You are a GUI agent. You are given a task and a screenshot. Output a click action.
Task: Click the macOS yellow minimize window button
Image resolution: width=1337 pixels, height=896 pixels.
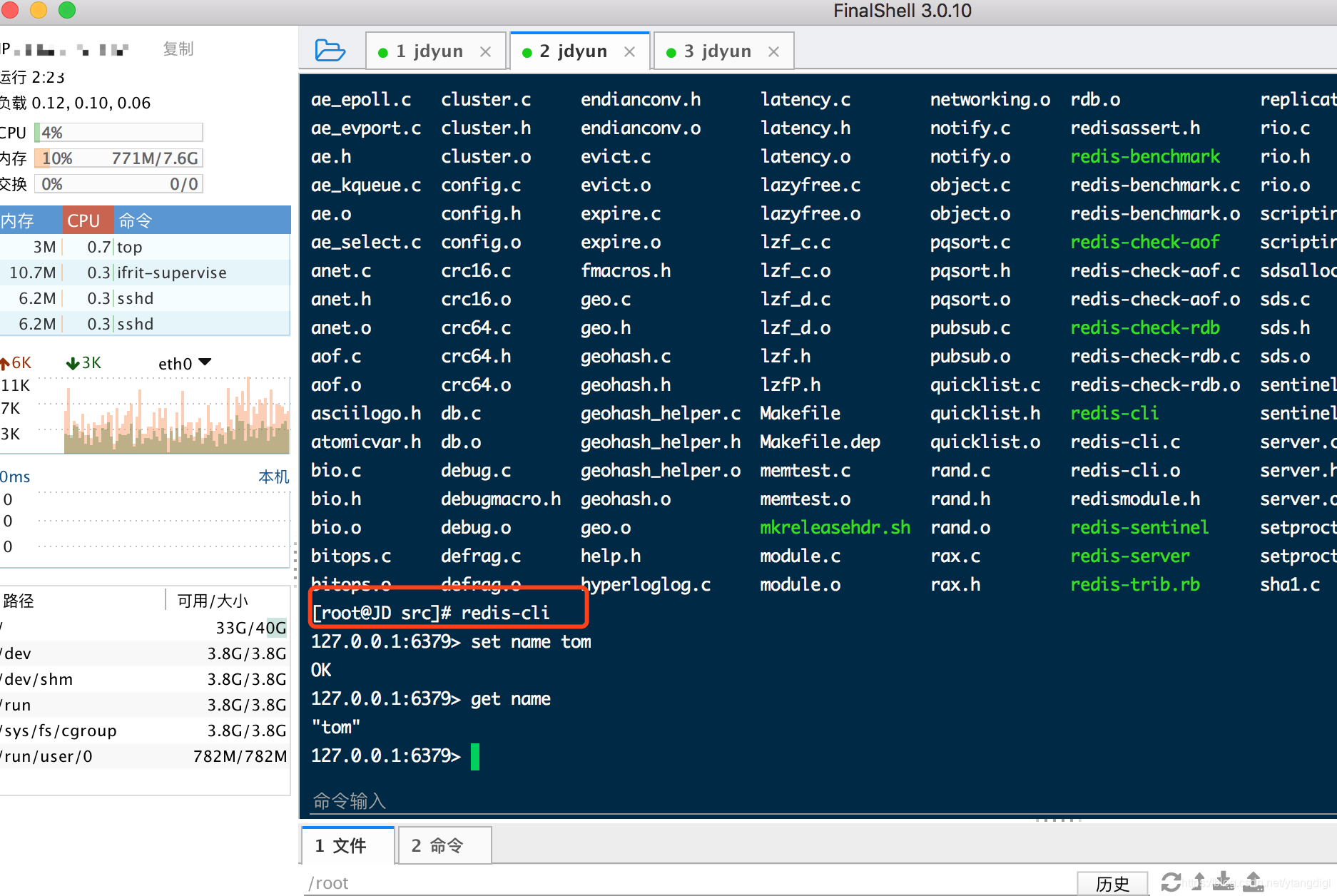click(39, 10)
